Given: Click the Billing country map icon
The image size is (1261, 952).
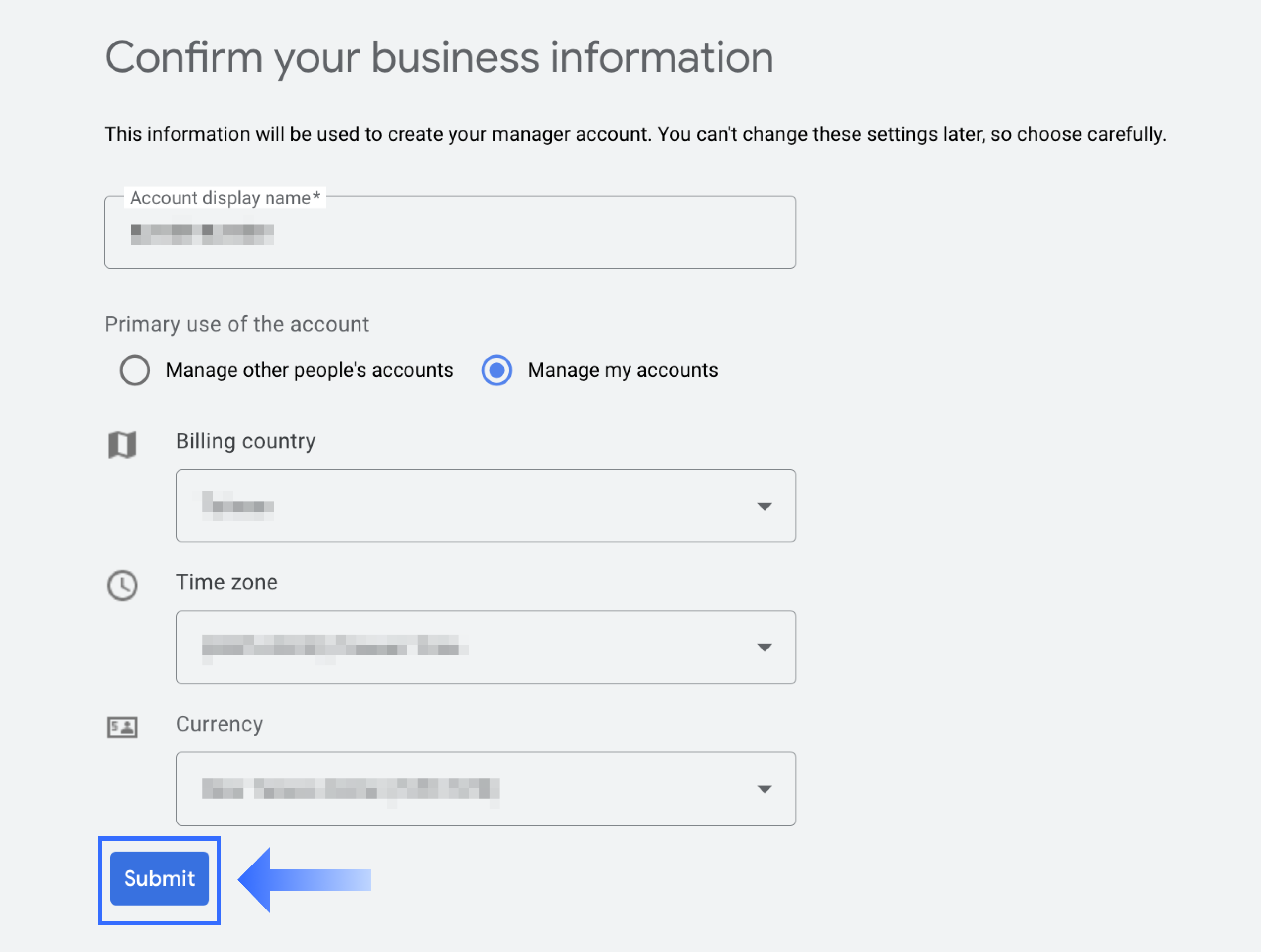Looking at the screenshot, I should click(x=123, y=444).
